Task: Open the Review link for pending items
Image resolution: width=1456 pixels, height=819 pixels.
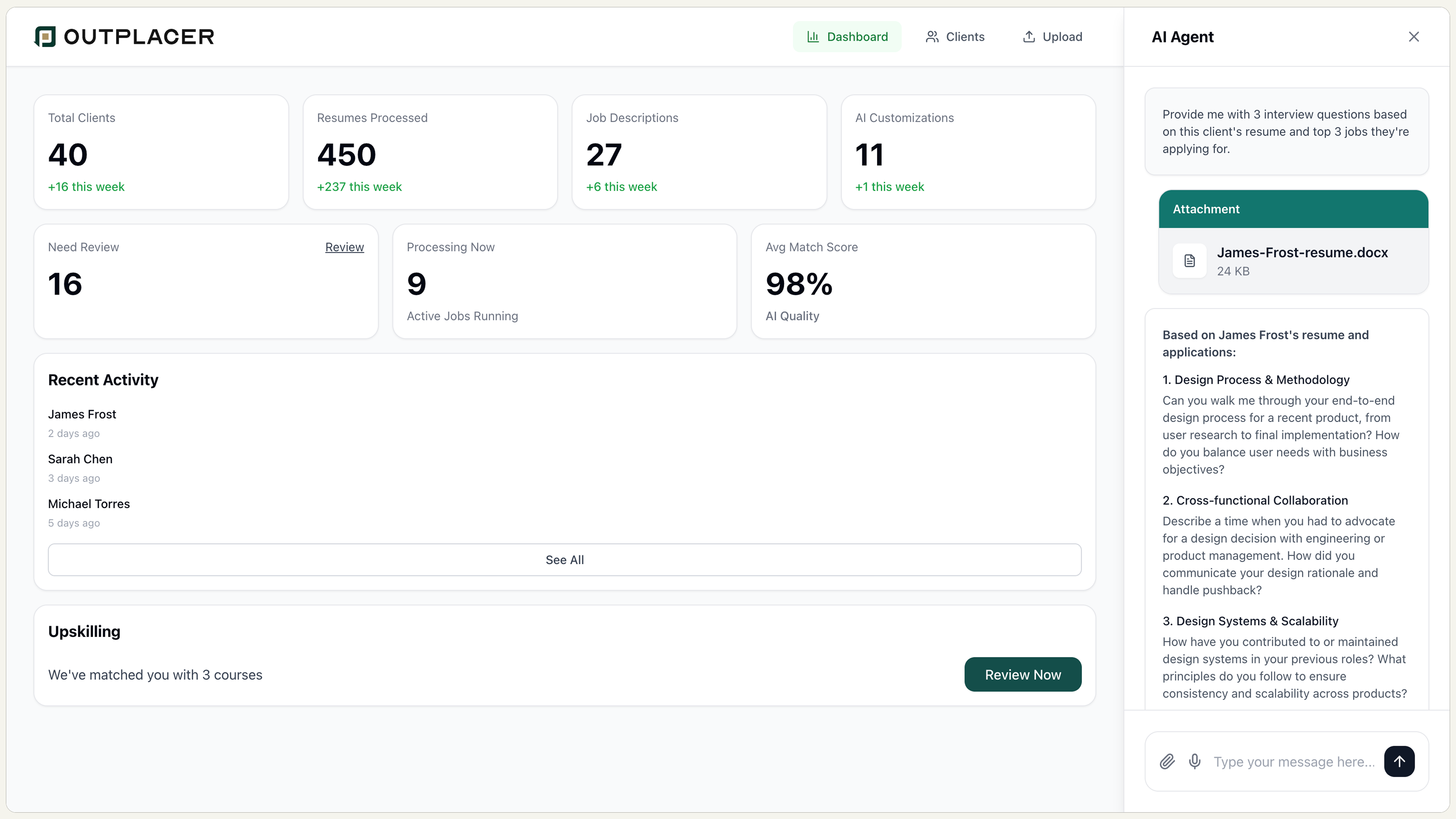Action: (x=344, y=247)
